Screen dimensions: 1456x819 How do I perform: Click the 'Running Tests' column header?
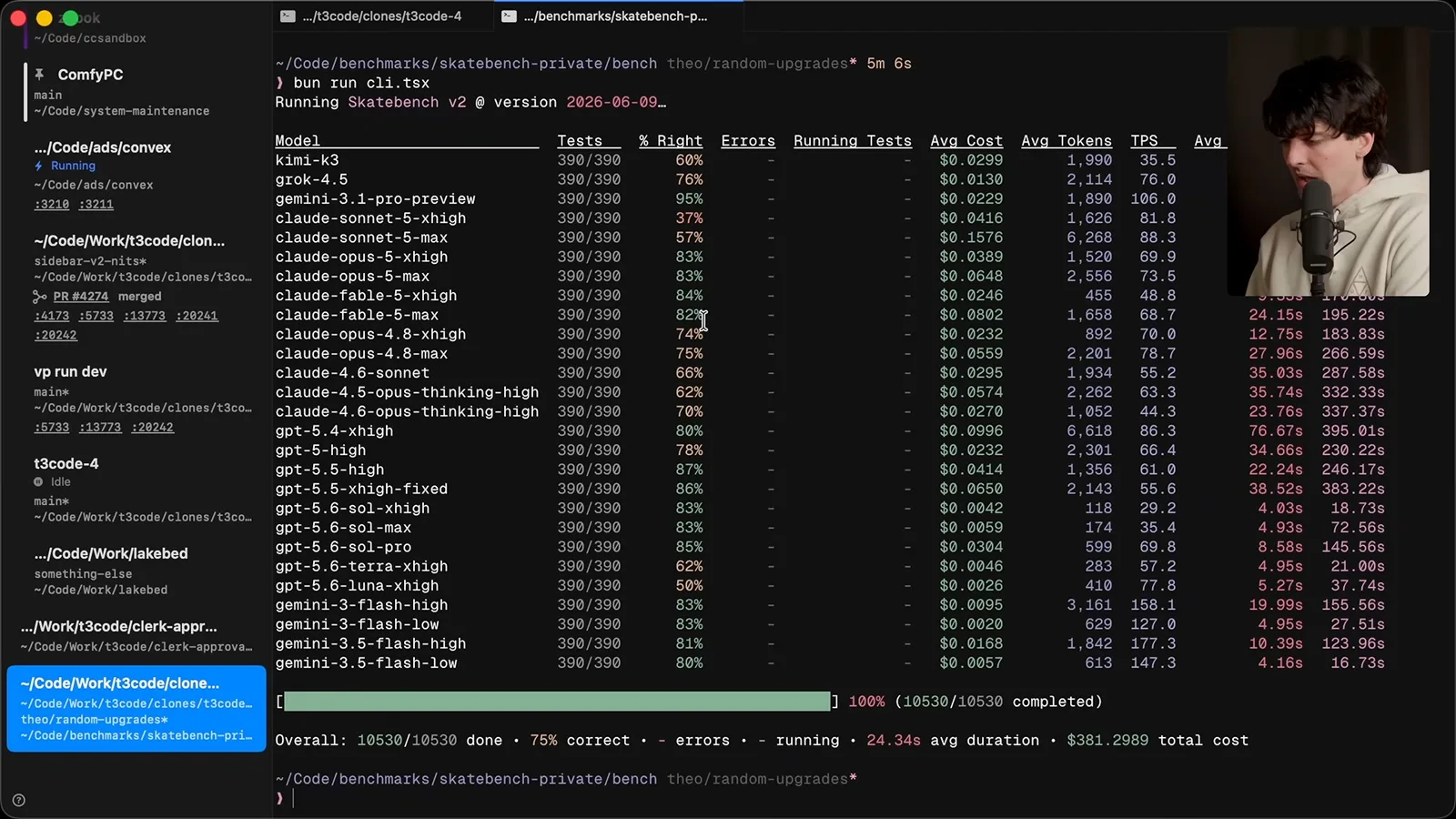click(x=853, y=141)
